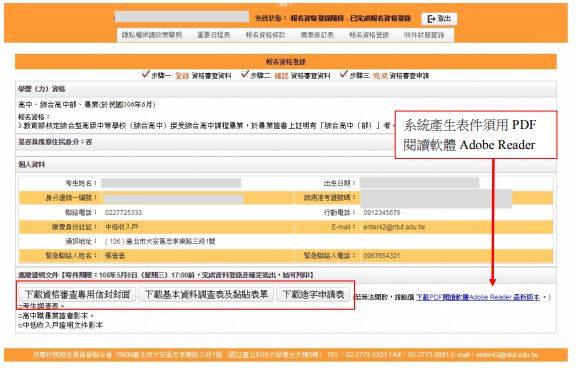Follow the Adobe Reader download link
578x368 pixels.
click(478, 297)
